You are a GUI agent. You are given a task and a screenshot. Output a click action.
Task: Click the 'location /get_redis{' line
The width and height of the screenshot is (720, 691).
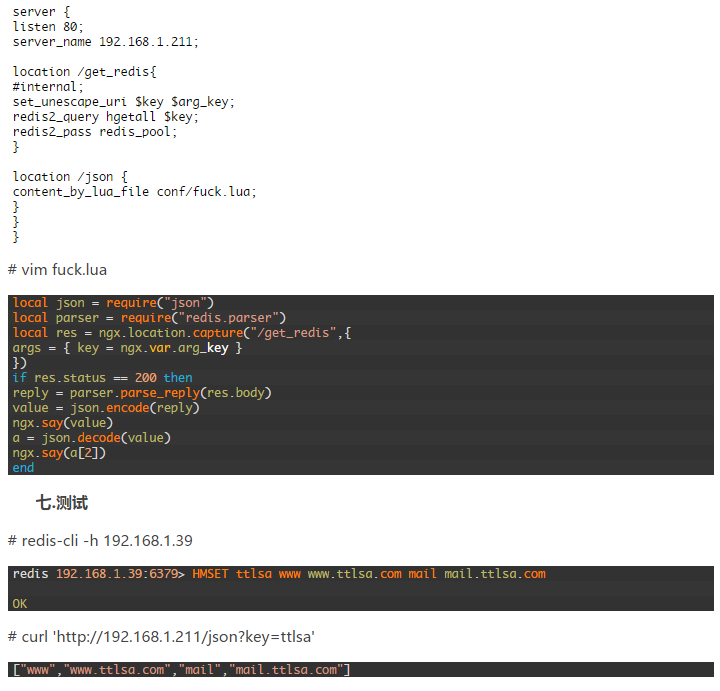[84, 72]
